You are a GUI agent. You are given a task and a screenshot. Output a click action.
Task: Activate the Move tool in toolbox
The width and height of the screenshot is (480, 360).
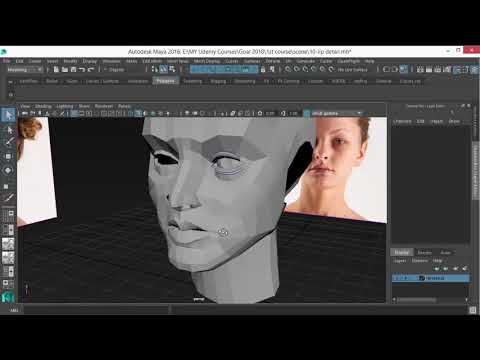(x=8, y=156)
